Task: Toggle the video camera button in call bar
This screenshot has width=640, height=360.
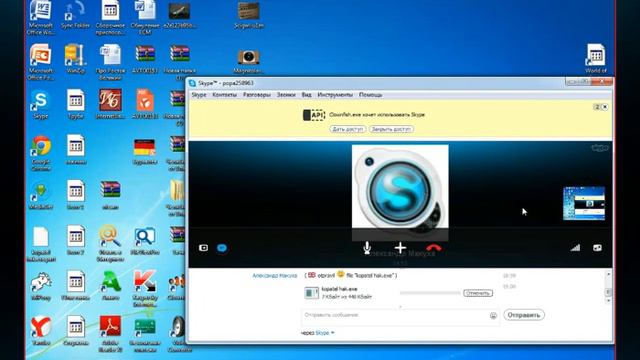Action: [x=203, y=248]
